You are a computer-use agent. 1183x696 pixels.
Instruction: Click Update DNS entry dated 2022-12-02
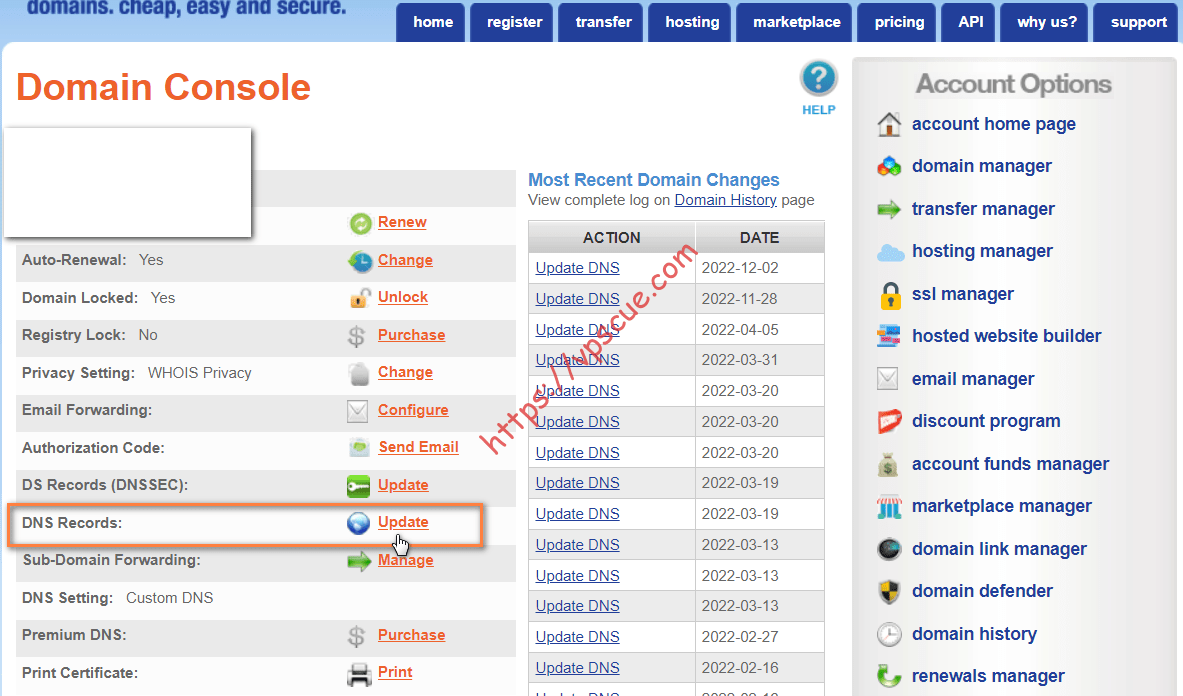tap(577, 268)
